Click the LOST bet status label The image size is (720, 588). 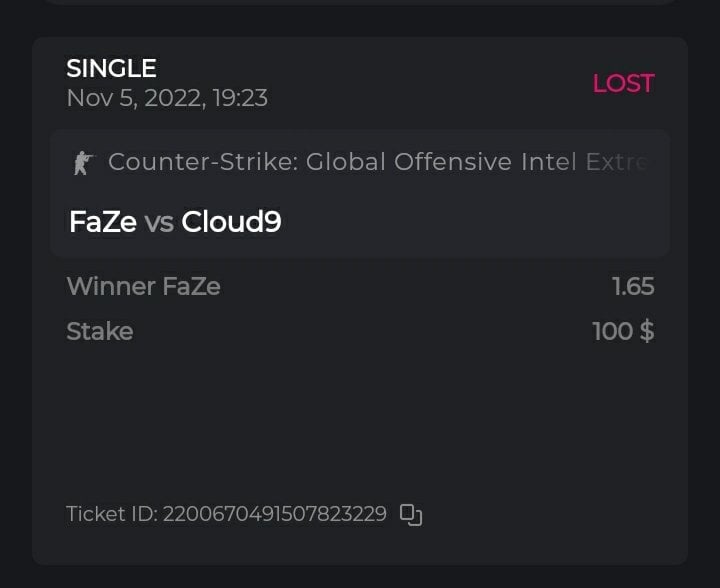(x=623, y=84)
